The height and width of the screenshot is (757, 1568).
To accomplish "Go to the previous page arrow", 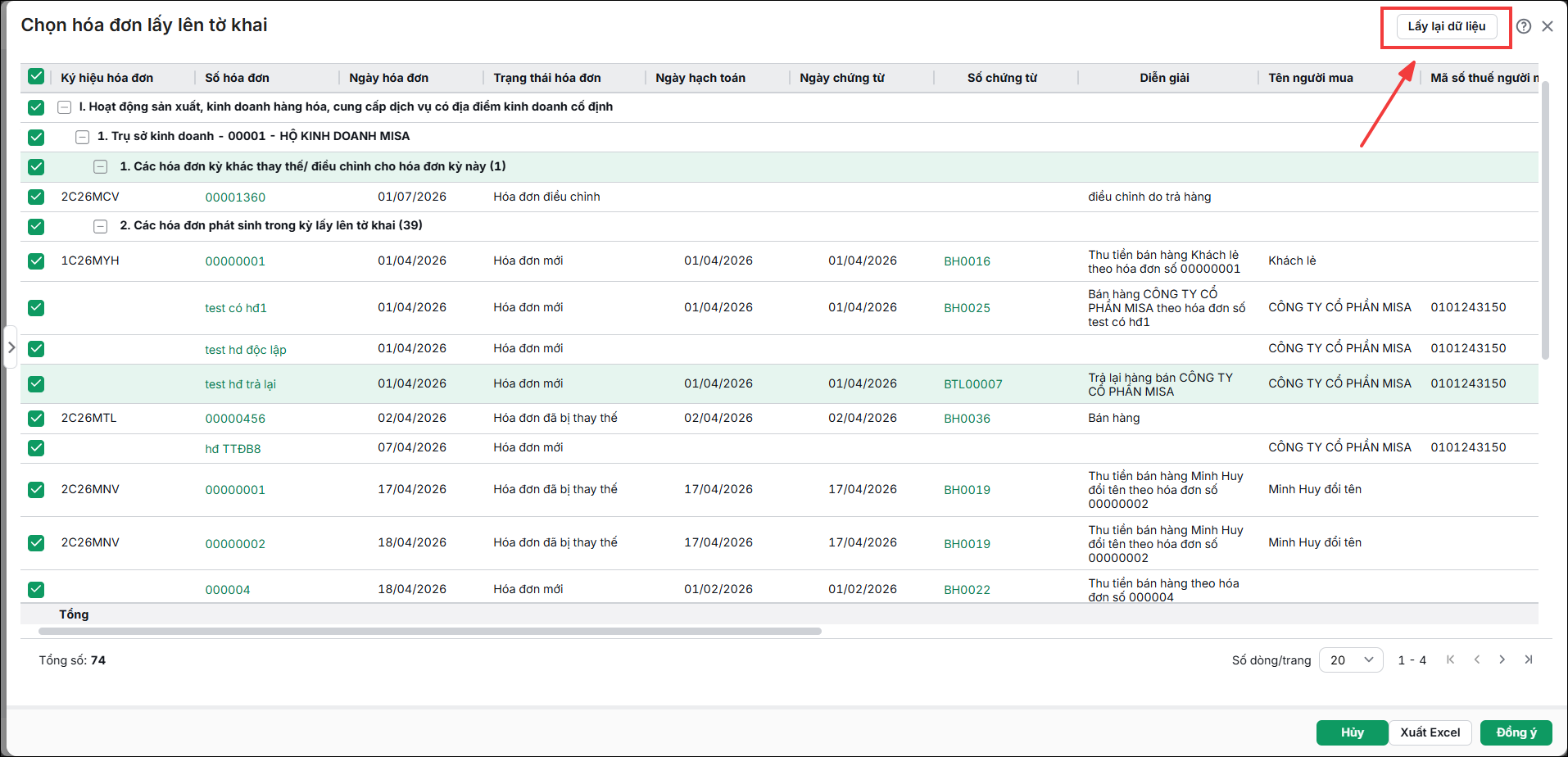I will point(1476,660).
